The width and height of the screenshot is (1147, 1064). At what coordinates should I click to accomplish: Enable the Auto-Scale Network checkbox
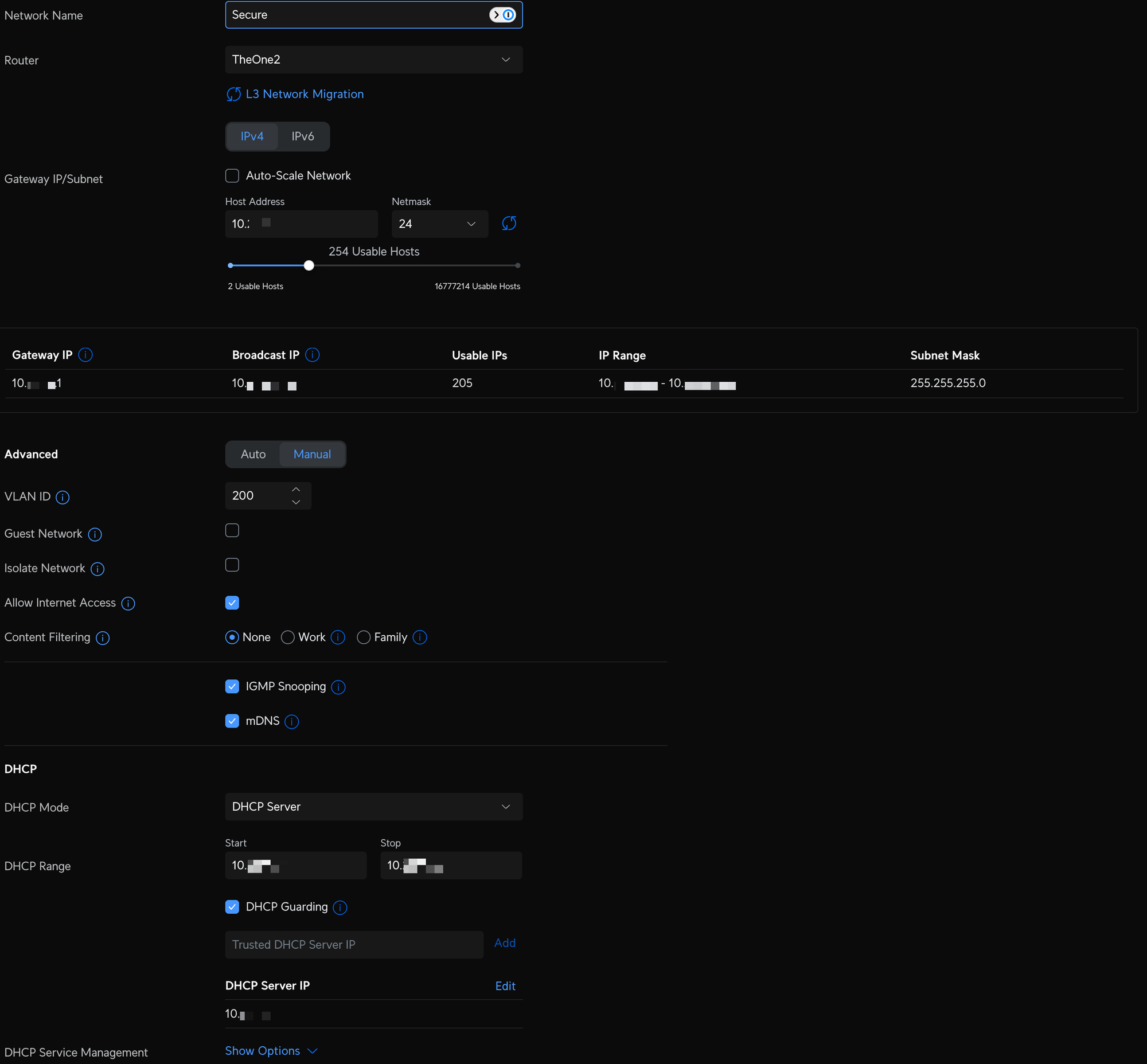(232, 175)
